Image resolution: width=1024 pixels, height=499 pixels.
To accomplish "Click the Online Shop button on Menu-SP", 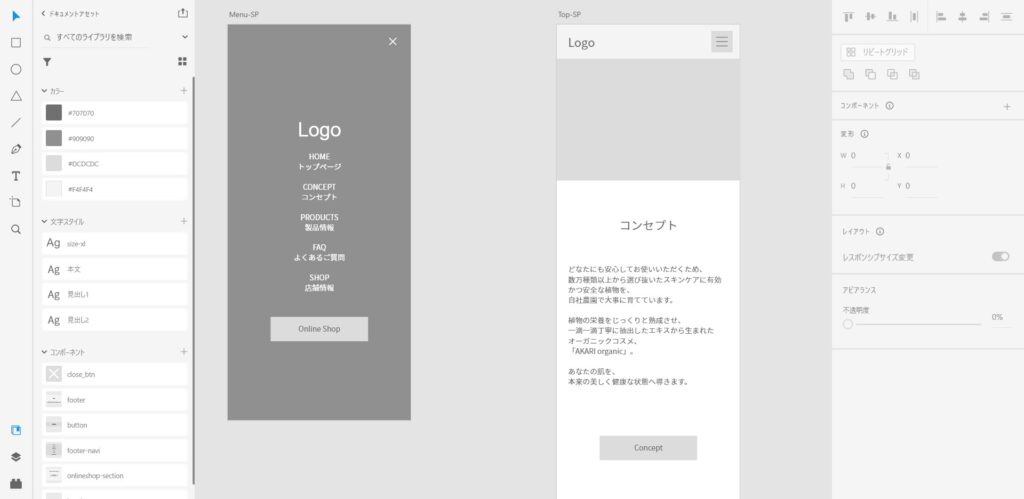I will 319,329.
